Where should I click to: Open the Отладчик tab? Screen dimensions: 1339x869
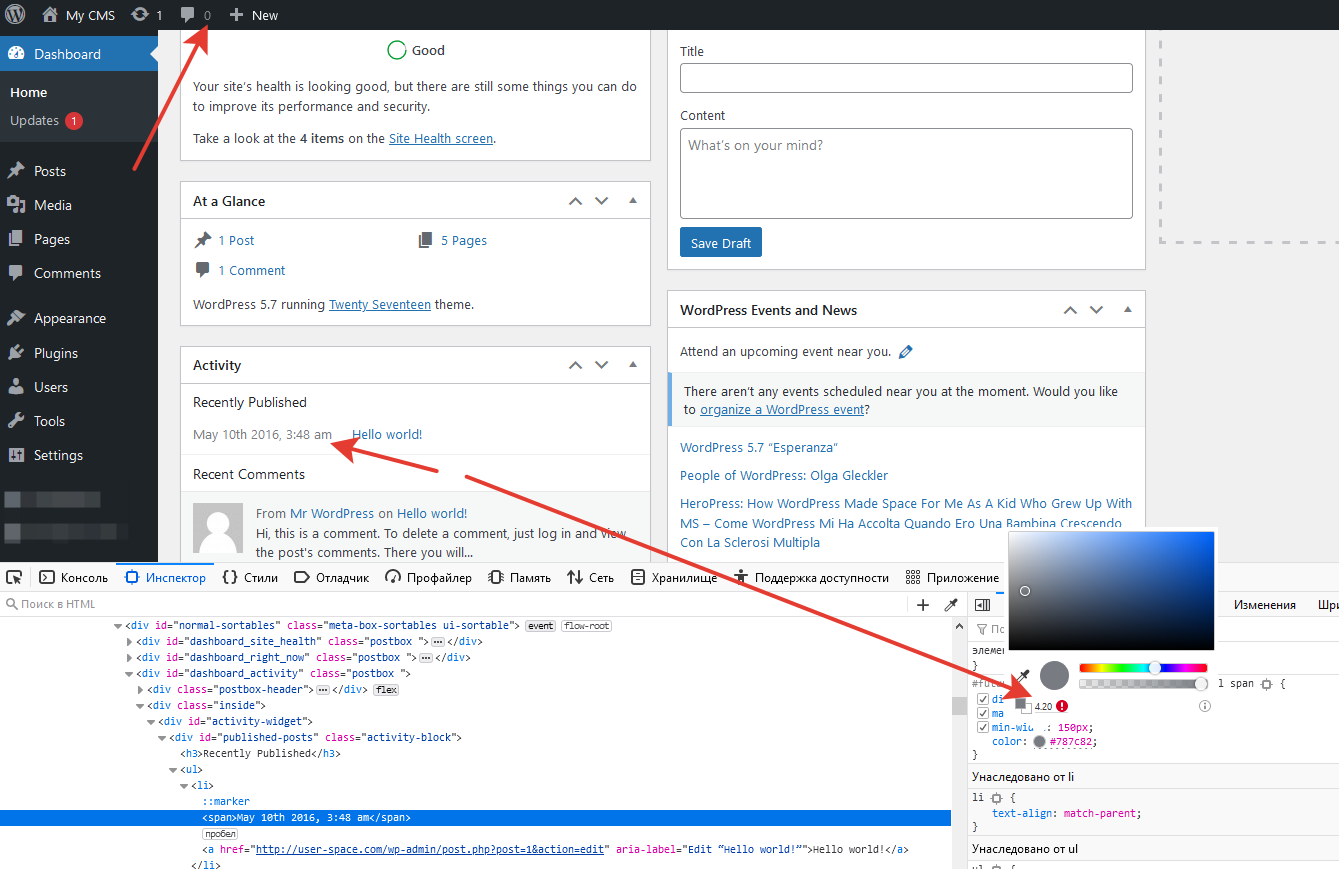pos(332,577)
